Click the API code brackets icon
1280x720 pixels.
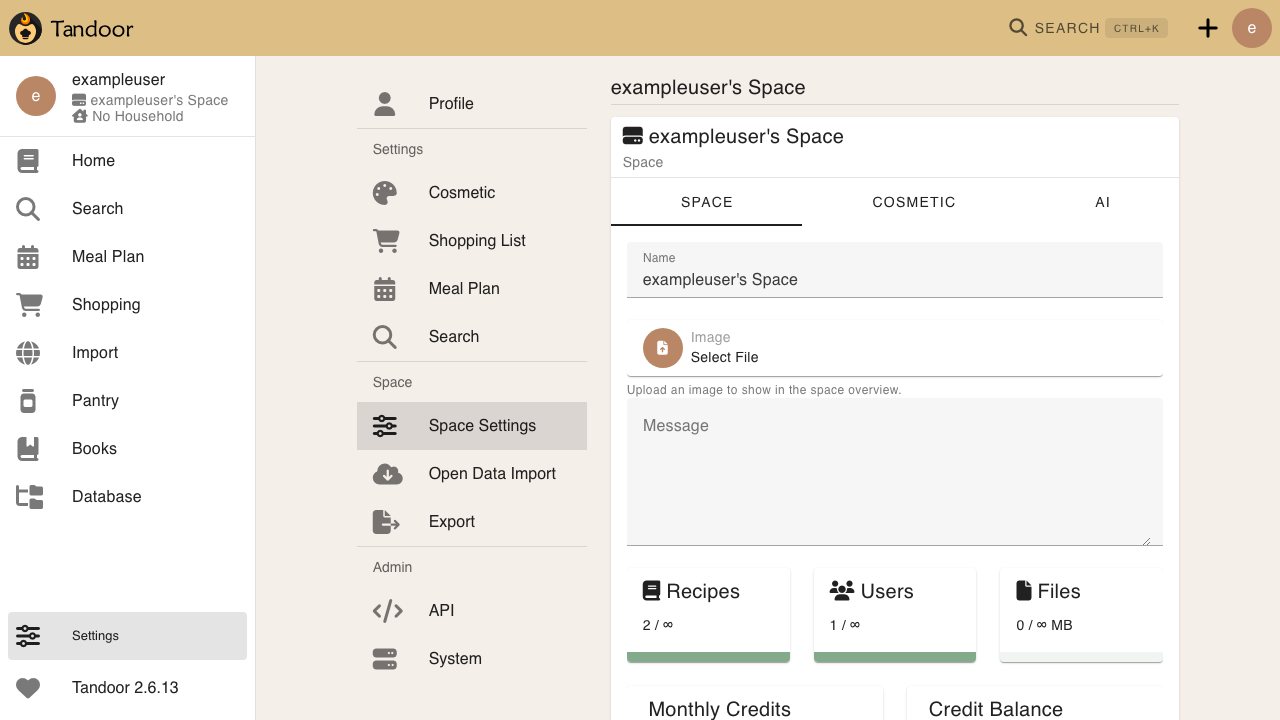pyautogui.click(x=387, y=611)
